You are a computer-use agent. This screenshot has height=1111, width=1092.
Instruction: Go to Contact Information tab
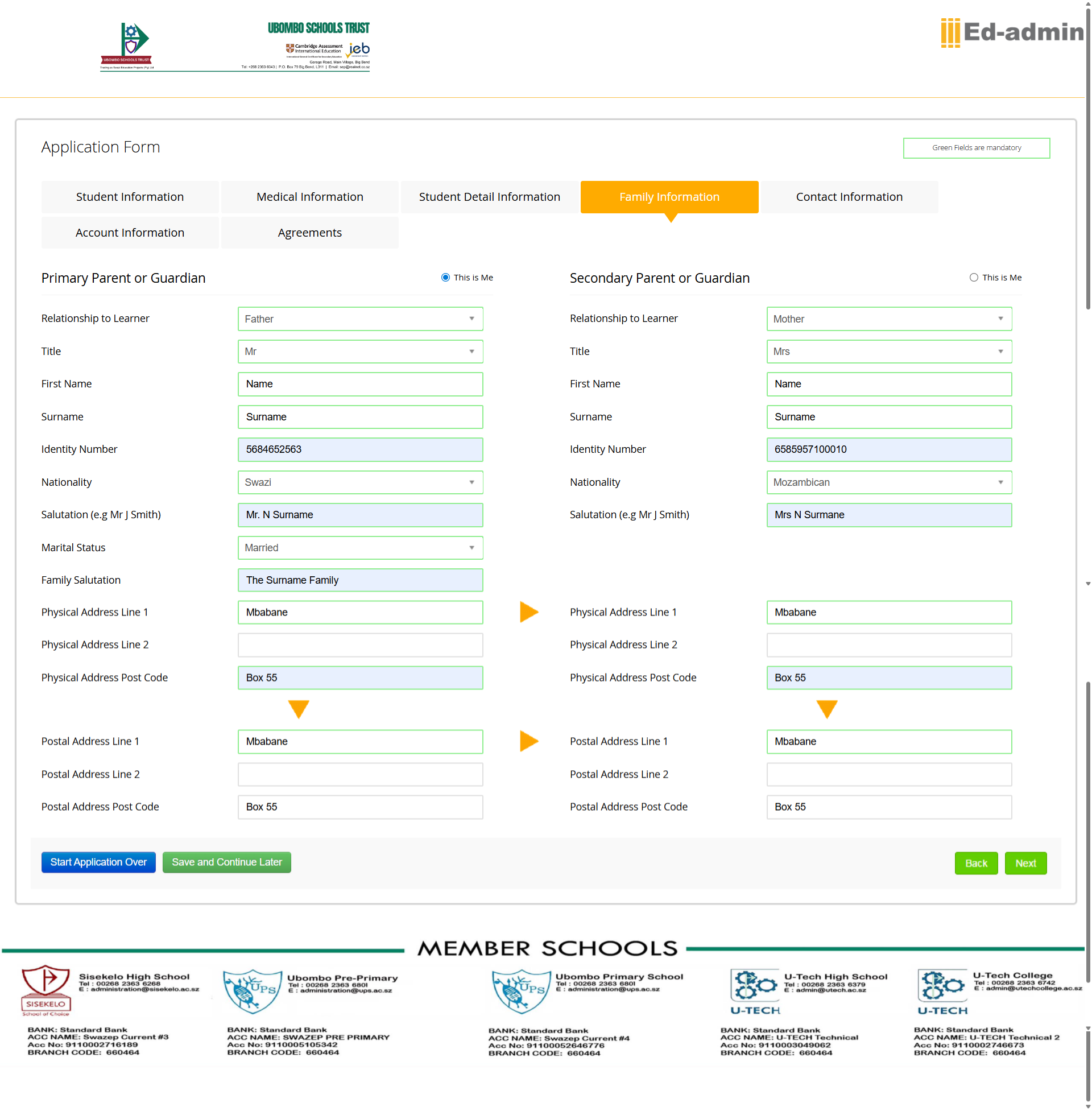[x=849, y=197]
